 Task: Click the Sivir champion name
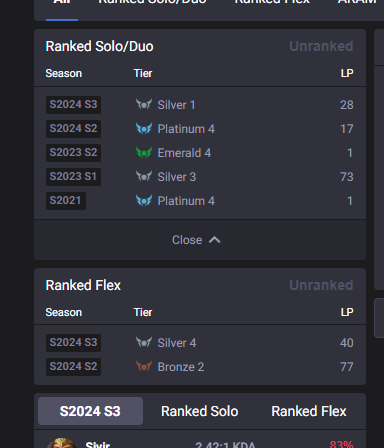pos(98,445)
